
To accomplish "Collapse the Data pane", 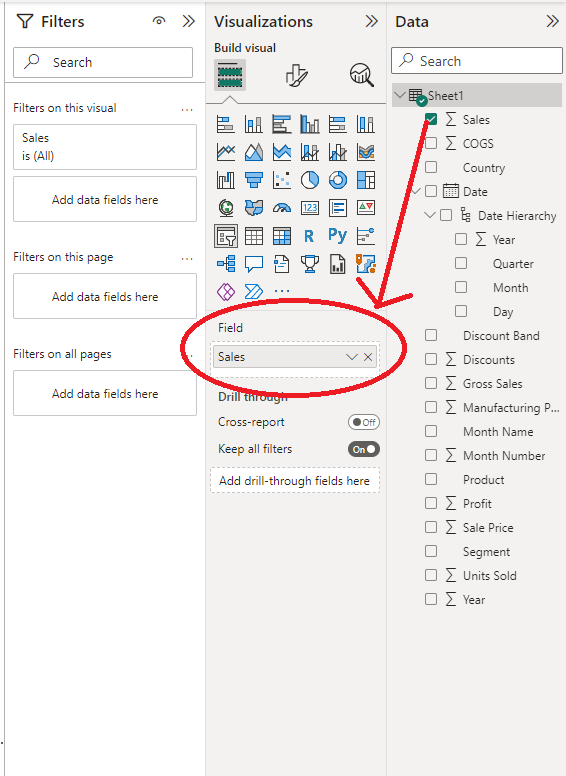I will [552, 21].
